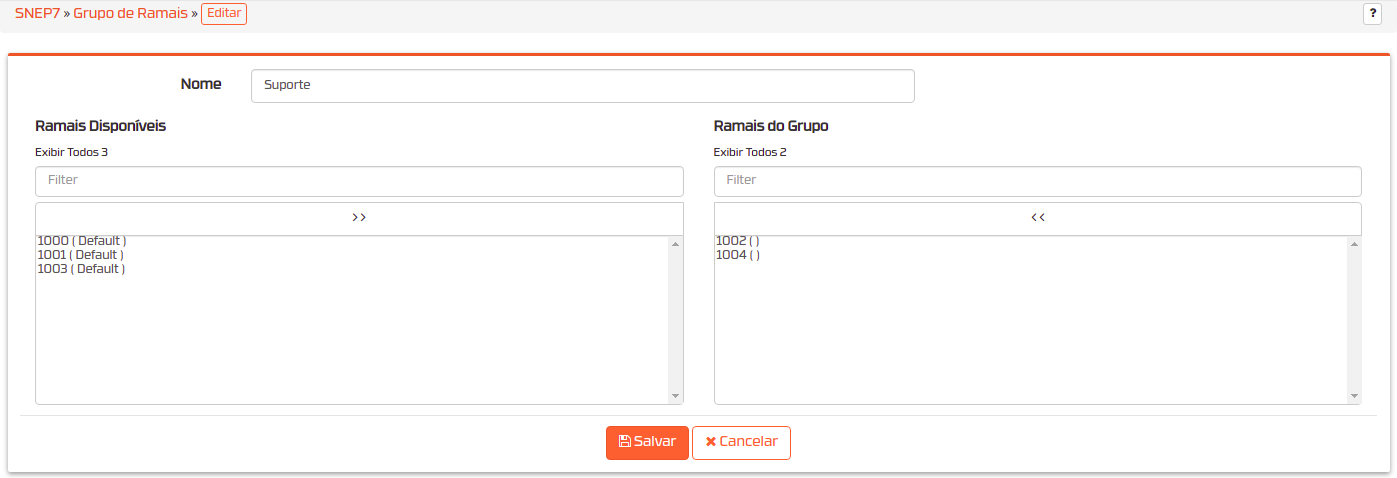Screen dimensions: 1397x478
Task: Click the Cancelar button
Action: click(741, 443)
